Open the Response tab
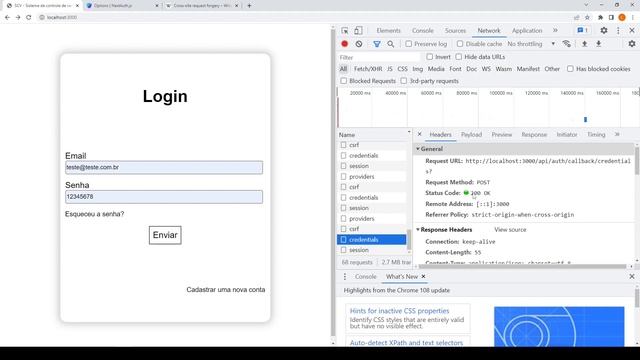This screenshot has width=640, height=360. [534, 134]
